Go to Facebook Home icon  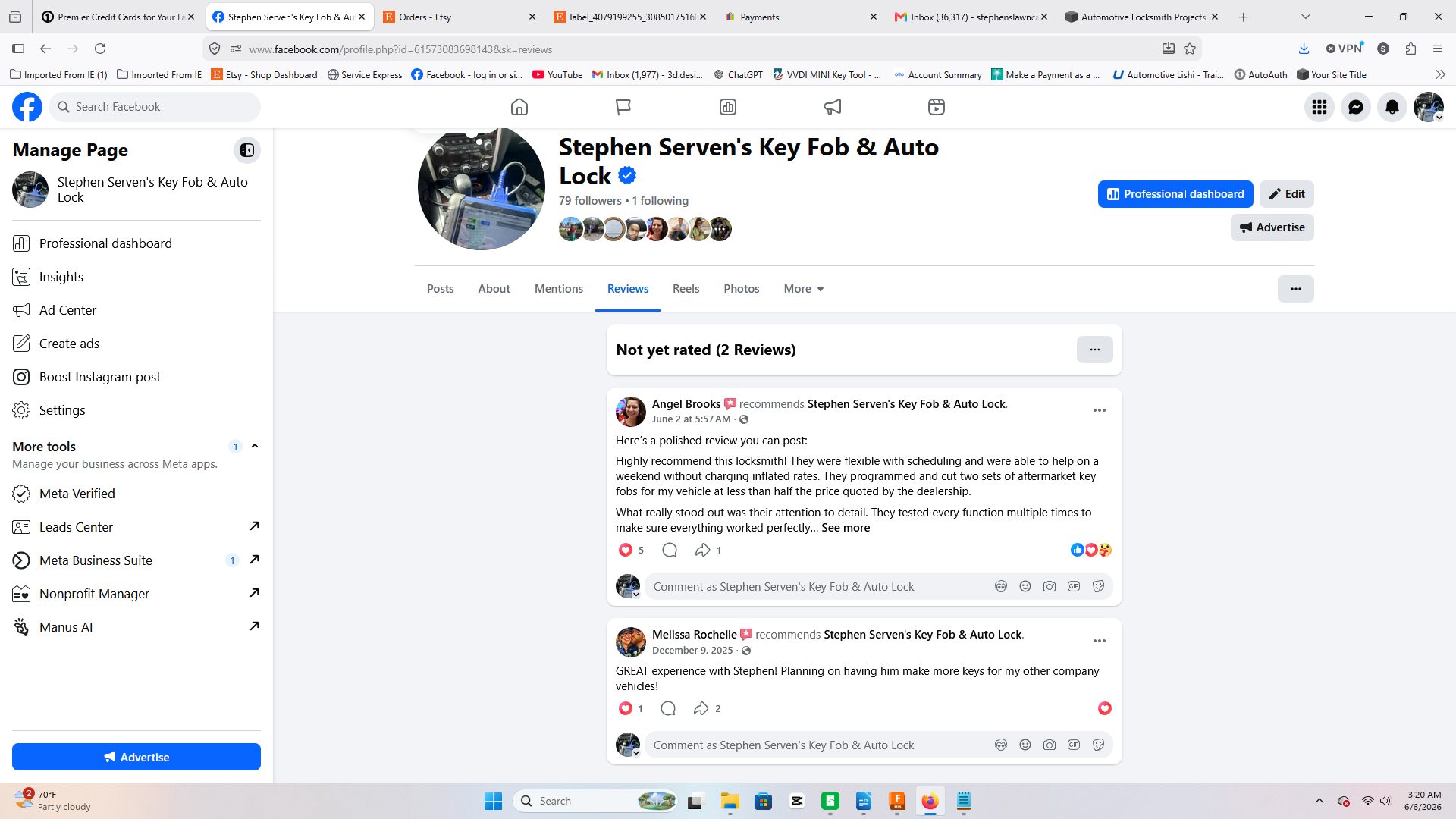(x=519, y=107)
